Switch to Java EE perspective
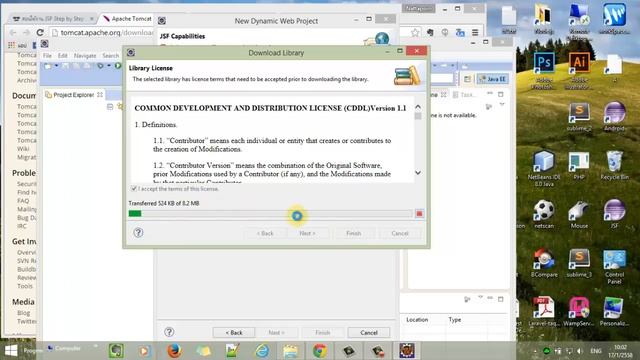Image resolution: width=640 pixels, height=360 pixels. click(x=492, y=79)
